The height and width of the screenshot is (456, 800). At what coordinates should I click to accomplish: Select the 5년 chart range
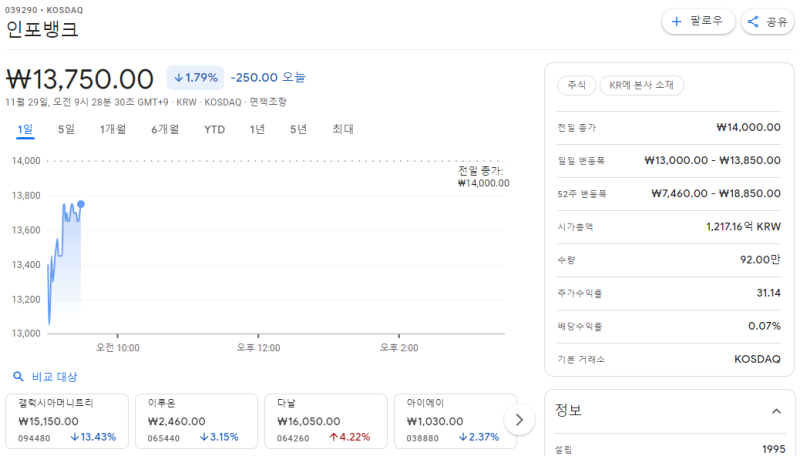[x=298, y=130]
